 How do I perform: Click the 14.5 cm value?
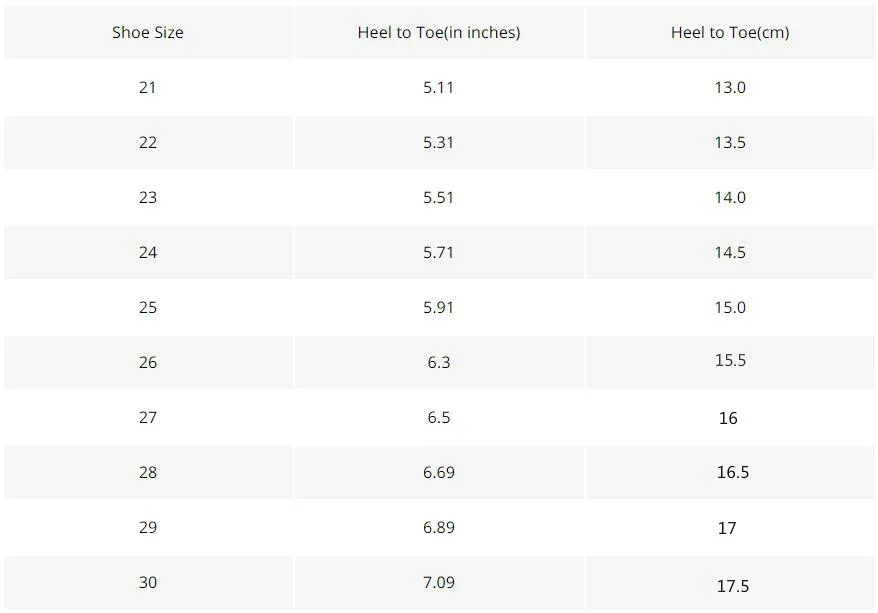point(730,252)
